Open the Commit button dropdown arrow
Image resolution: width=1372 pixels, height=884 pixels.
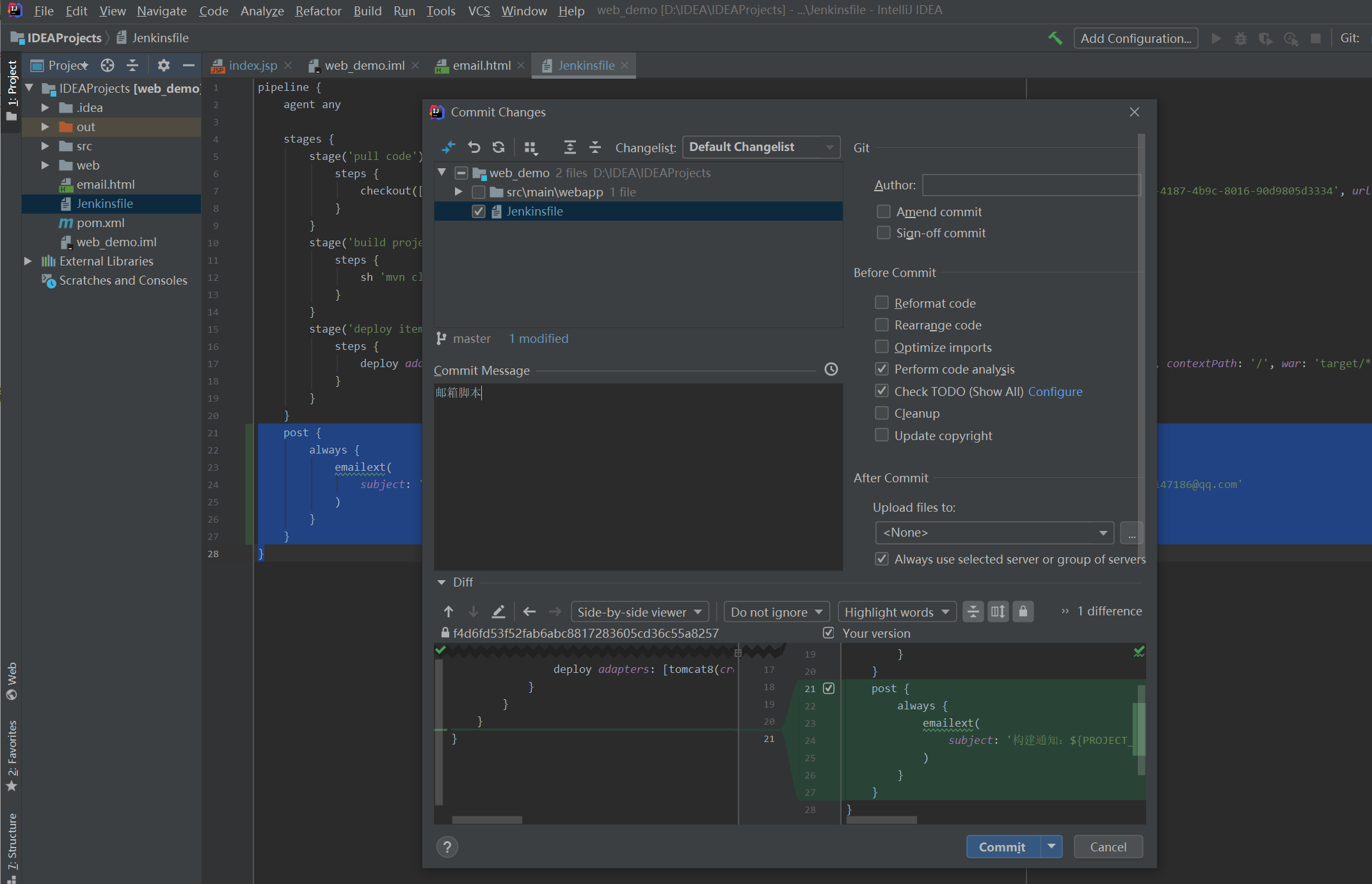(x=1051, y=846)
